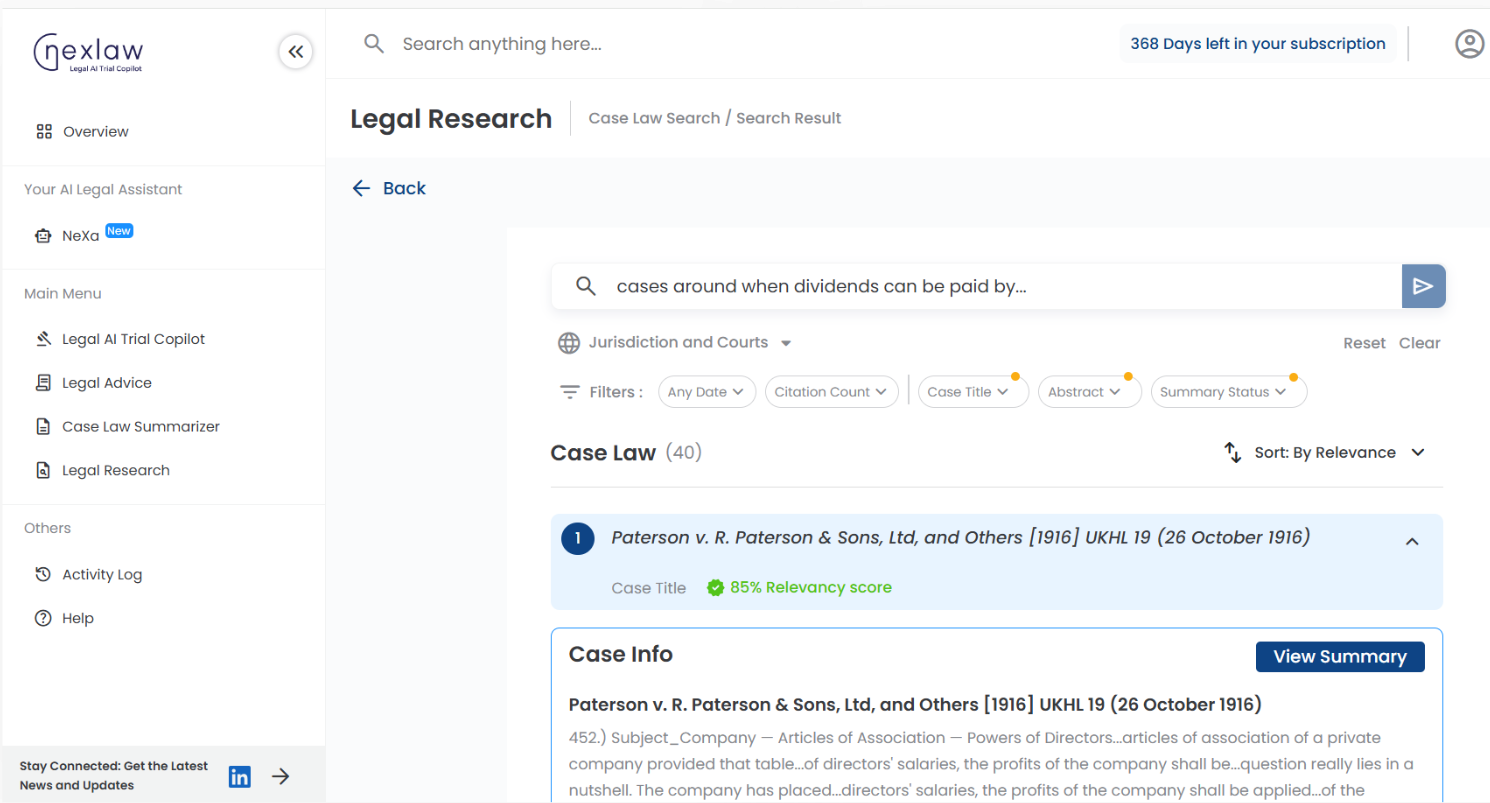This screenshot has height=803, width=1490.
Task: Click the Overview grid icon
Action: click(x=44, y=132)
